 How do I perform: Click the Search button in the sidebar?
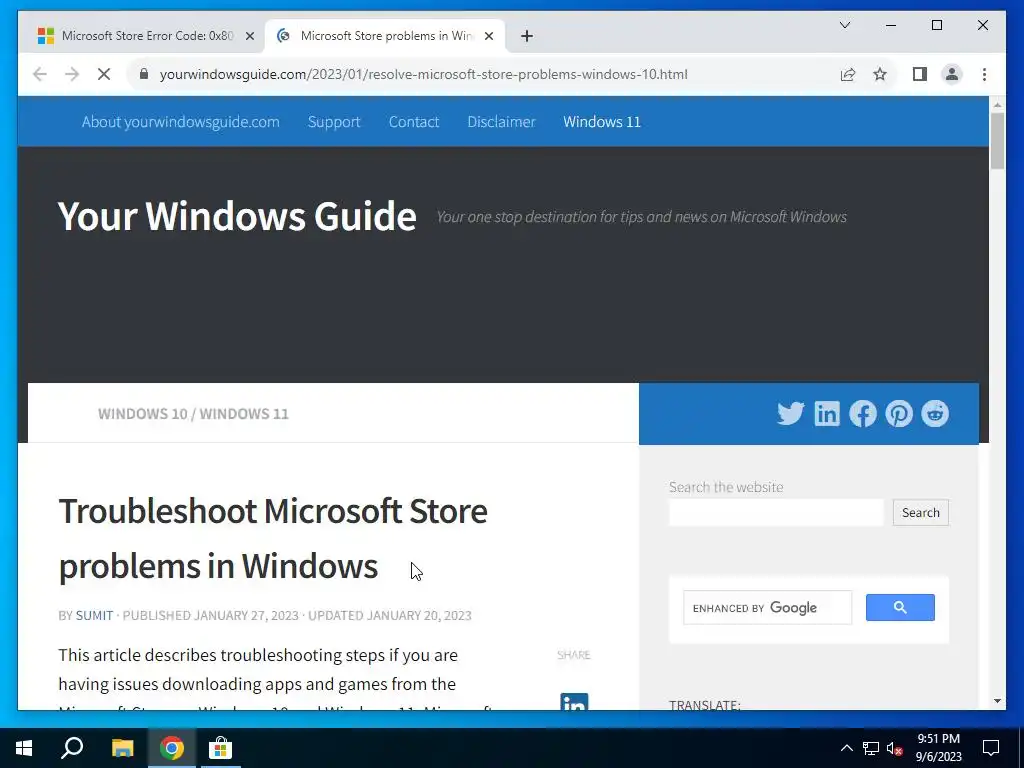point(921,513)
